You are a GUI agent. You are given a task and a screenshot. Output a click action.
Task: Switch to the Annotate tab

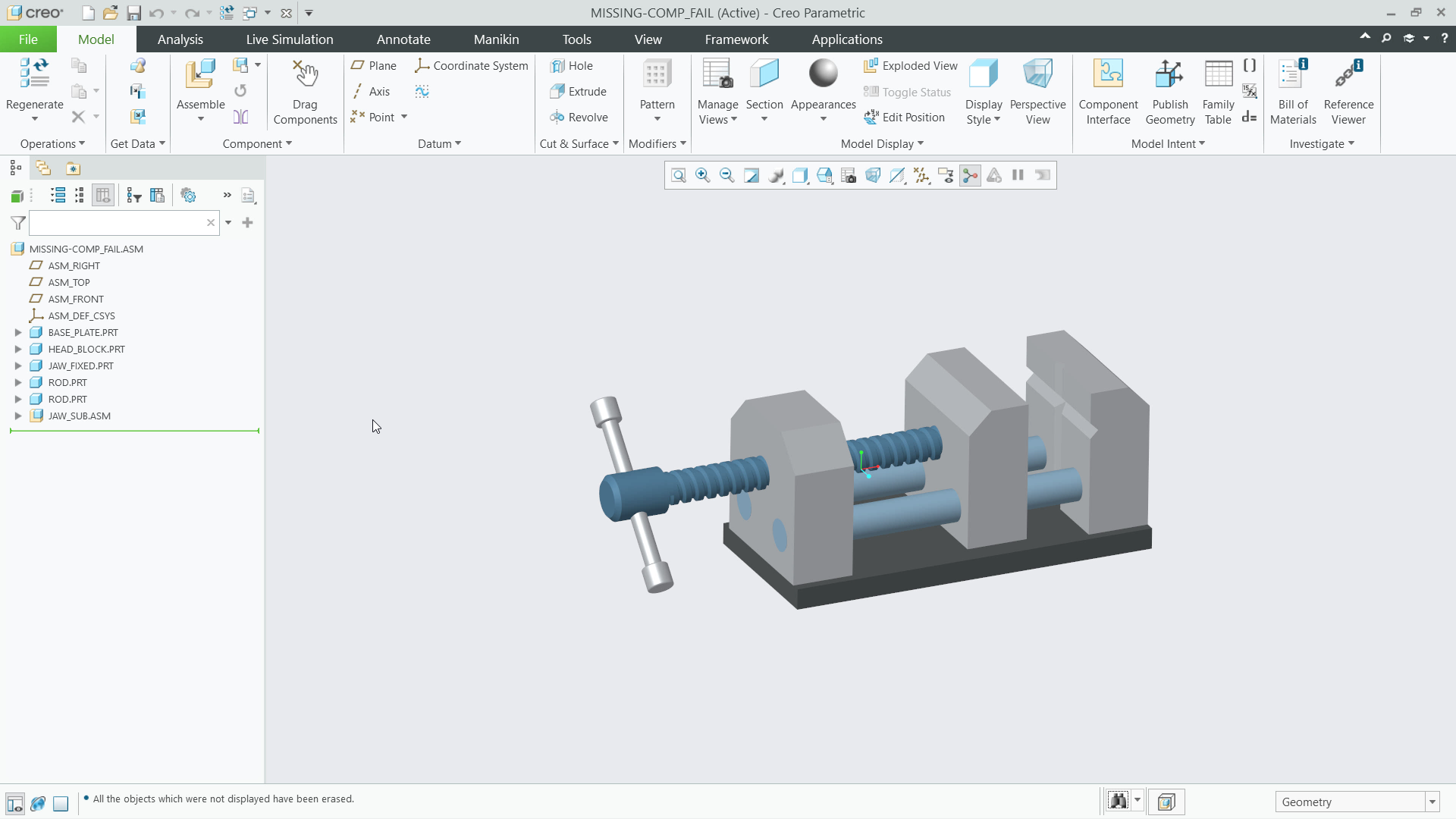click(403, 39)
